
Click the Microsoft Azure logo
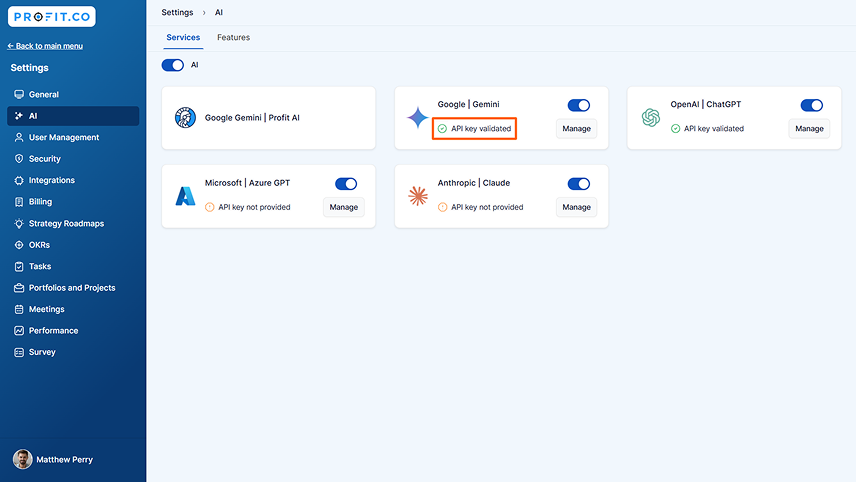point(186,196)
